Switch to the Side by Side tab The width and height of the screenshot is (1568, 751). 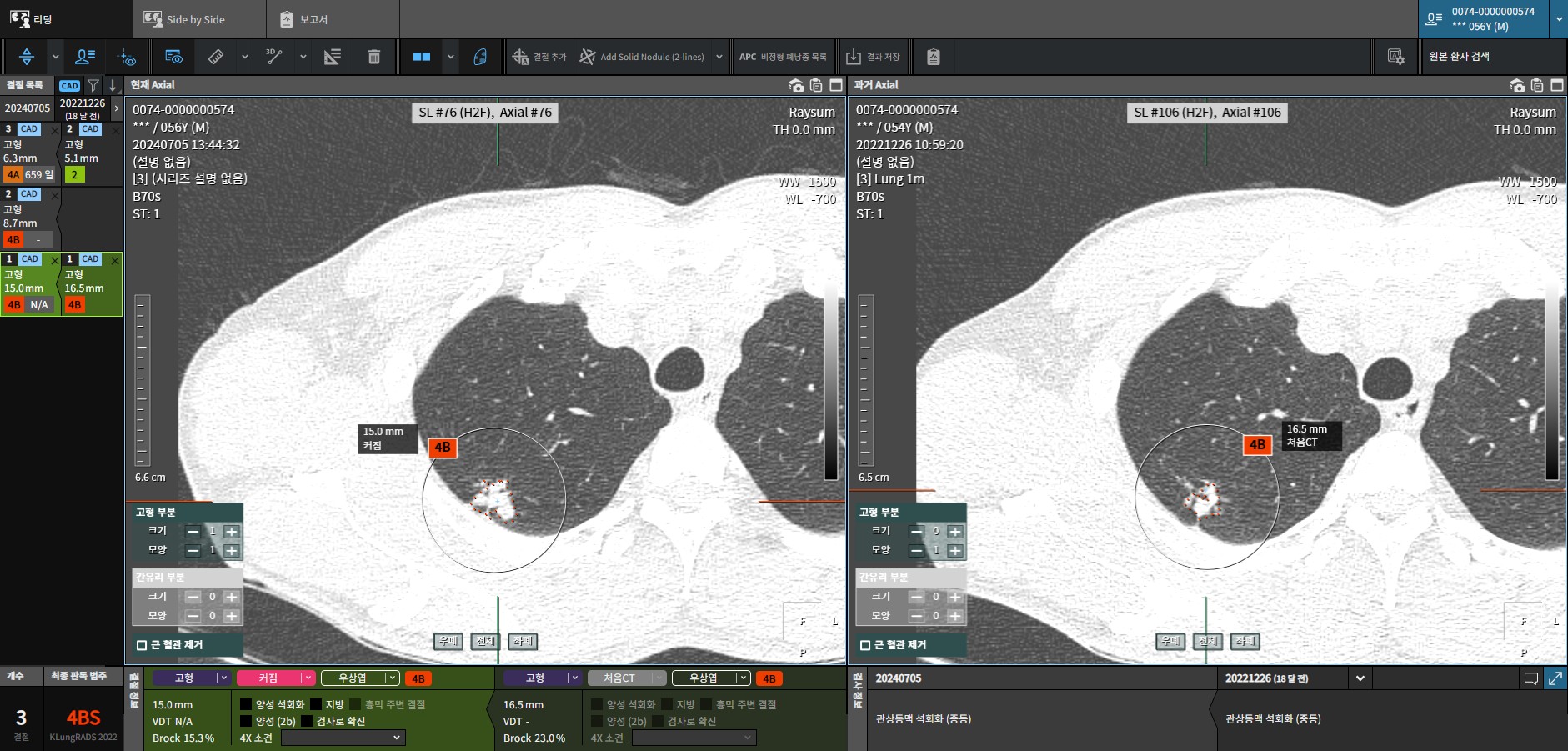point(195,19)
